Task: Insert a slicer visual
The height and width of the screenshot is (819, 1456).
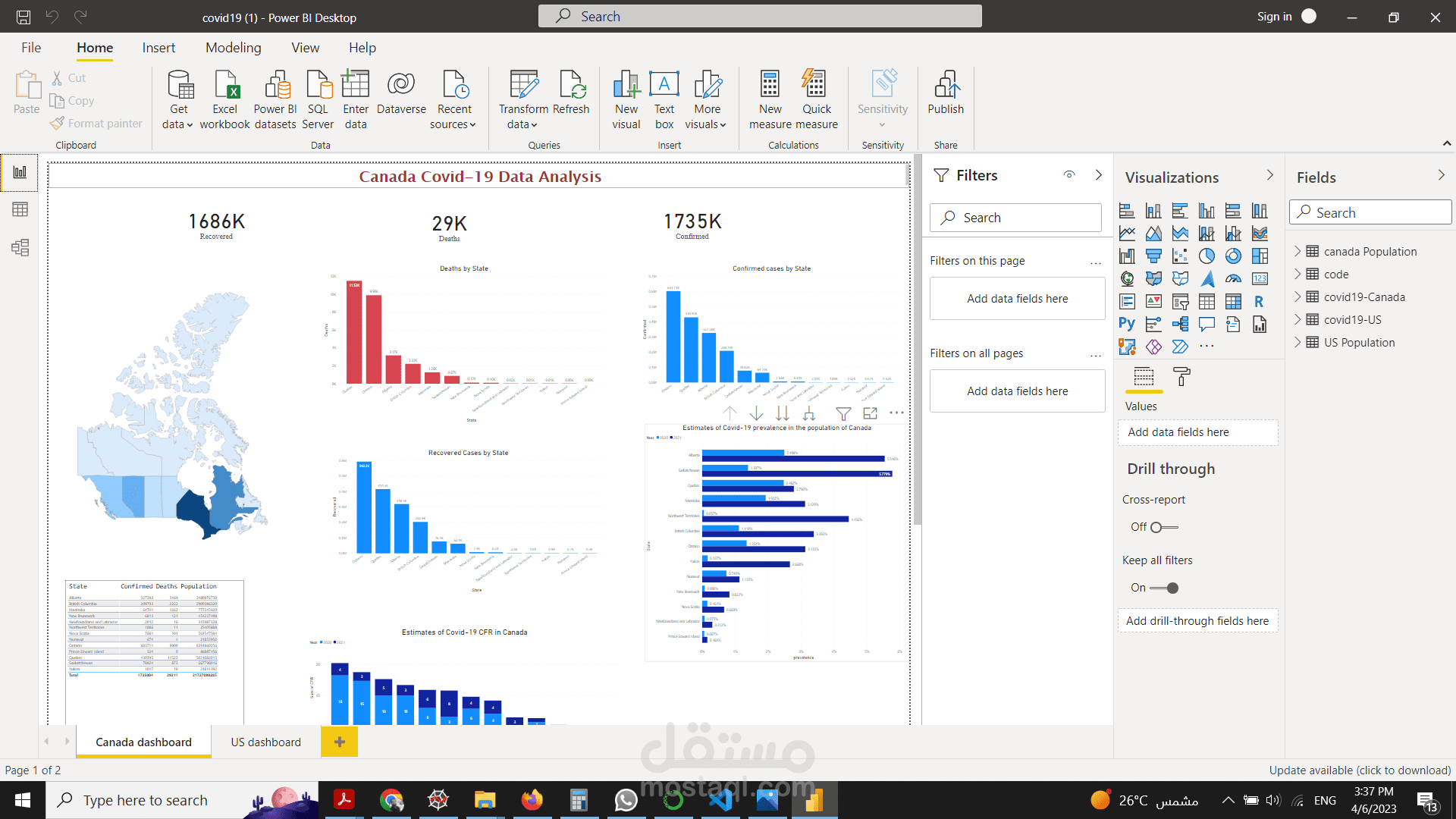Action: pyautogui.click(x=1180, y=302)
